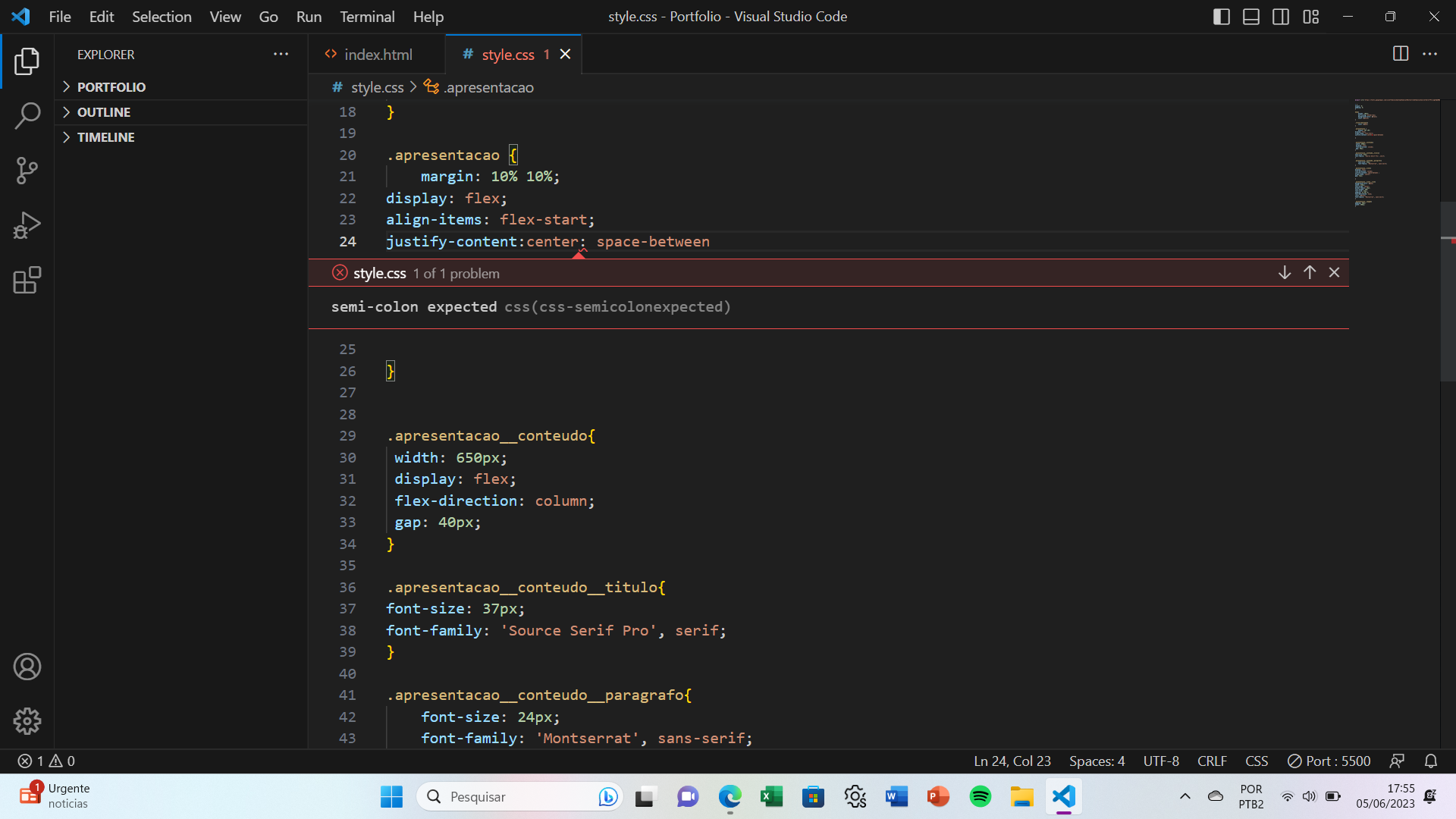Open the Explorer view in activity bar
The image size is (1456, 819).
click(x=27, y=61)
